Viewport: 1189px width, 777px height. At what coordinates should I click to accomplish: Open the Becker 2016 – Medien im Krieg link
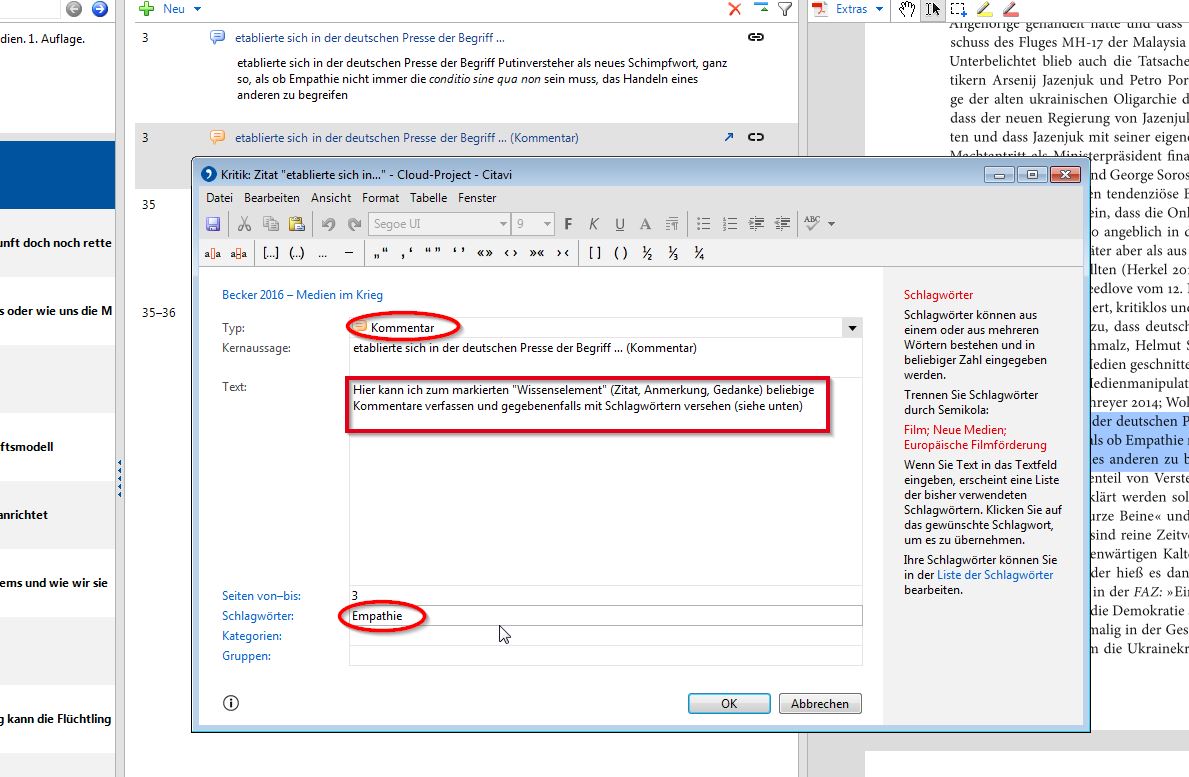pyautogui.click(x=302, y=295)
